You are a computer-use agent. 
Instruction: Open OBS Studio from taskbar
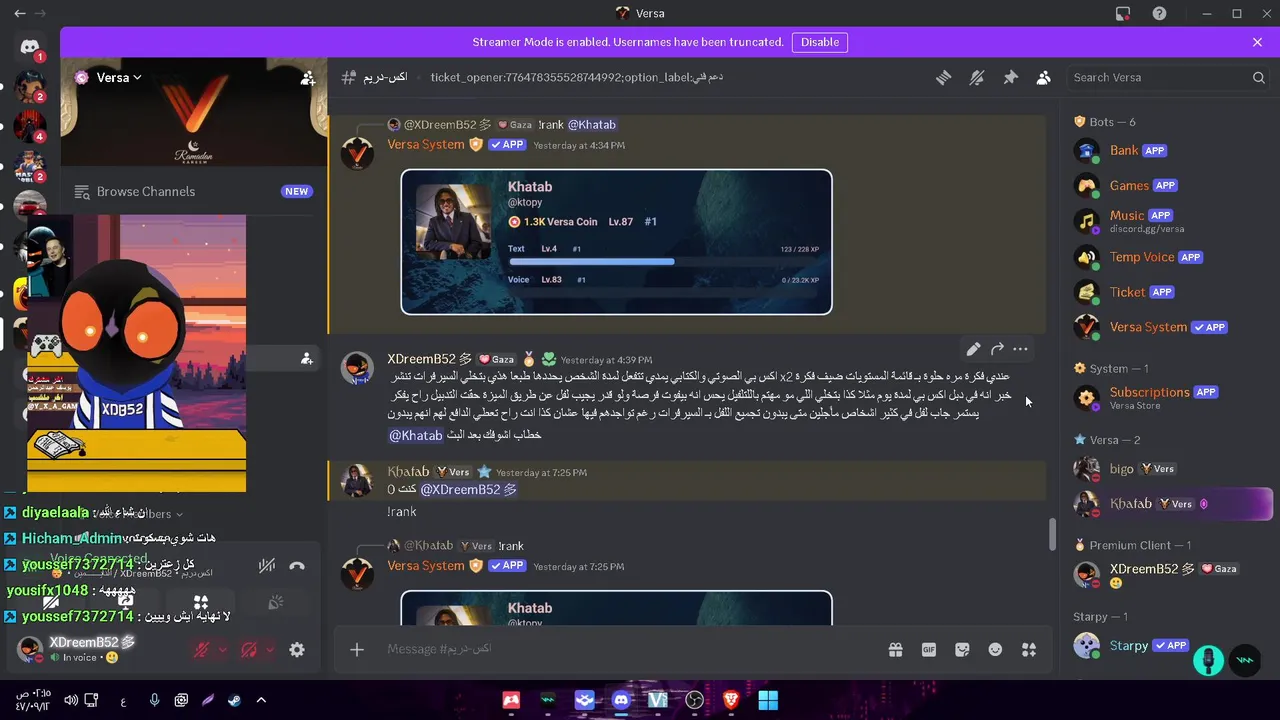(694, 700)
